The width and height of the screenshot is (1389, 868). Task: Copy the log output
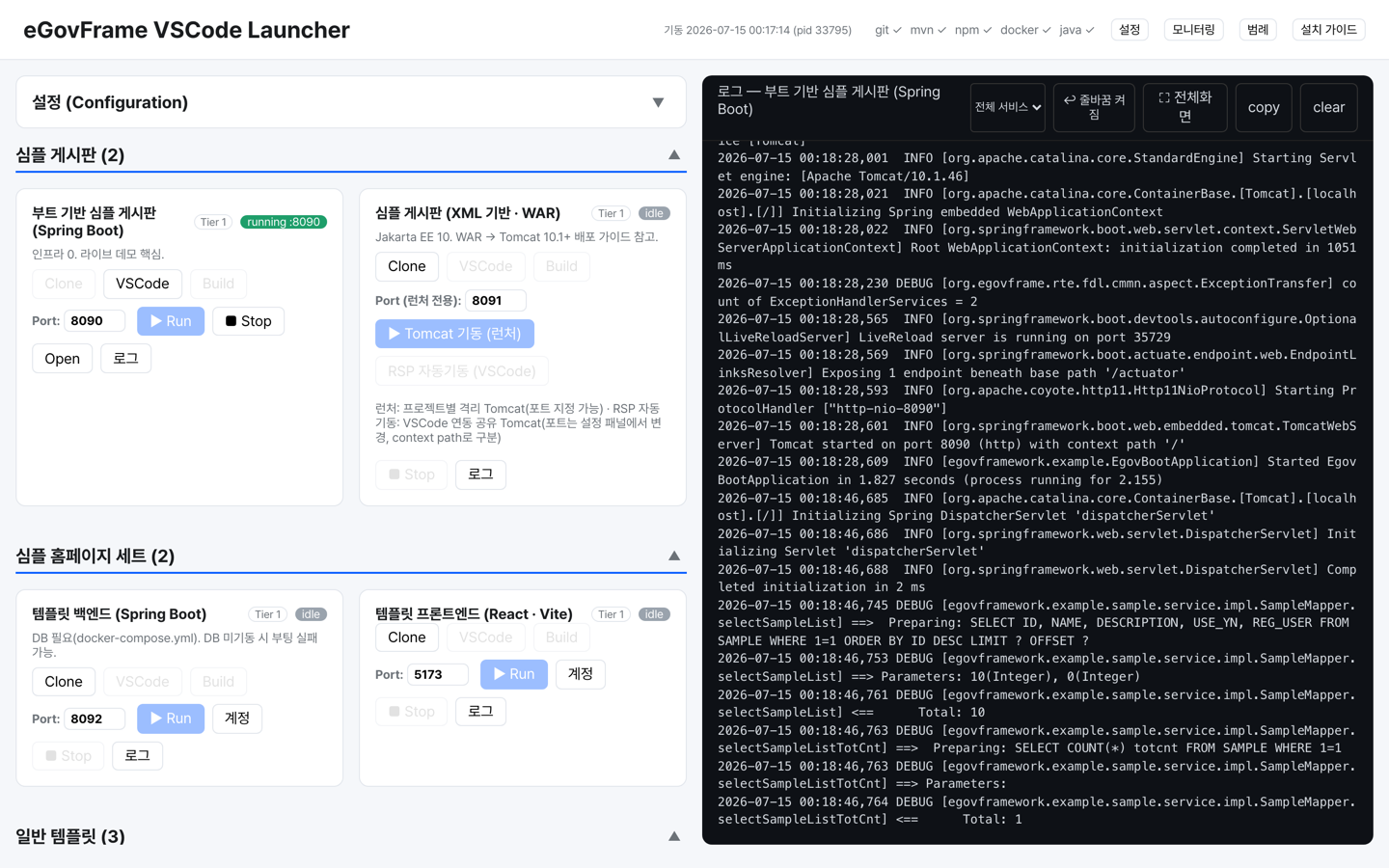click(x=1264, y=107)
